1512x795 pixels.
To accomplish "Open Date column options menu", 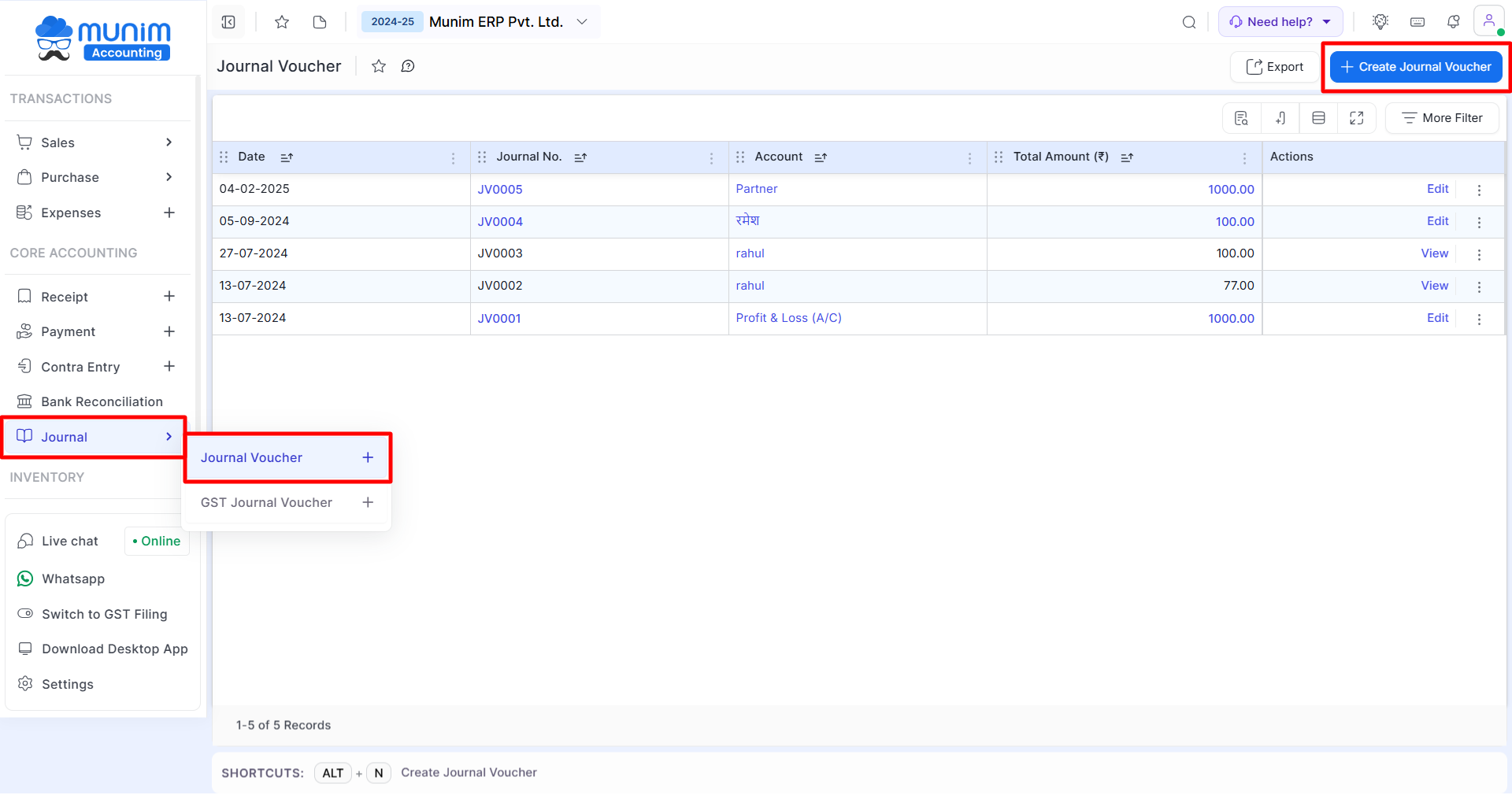I will [x=453, y=158].
